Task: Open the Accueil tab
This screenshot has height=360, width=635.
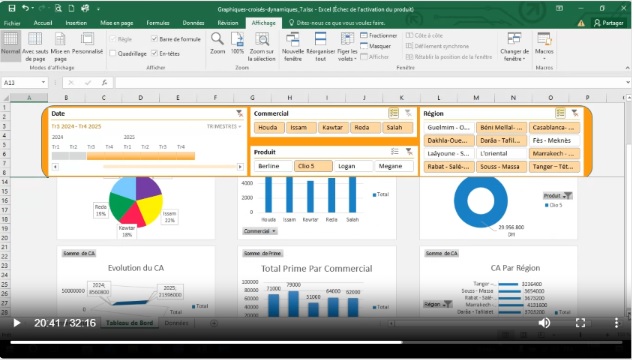Action: coord(43,23)
